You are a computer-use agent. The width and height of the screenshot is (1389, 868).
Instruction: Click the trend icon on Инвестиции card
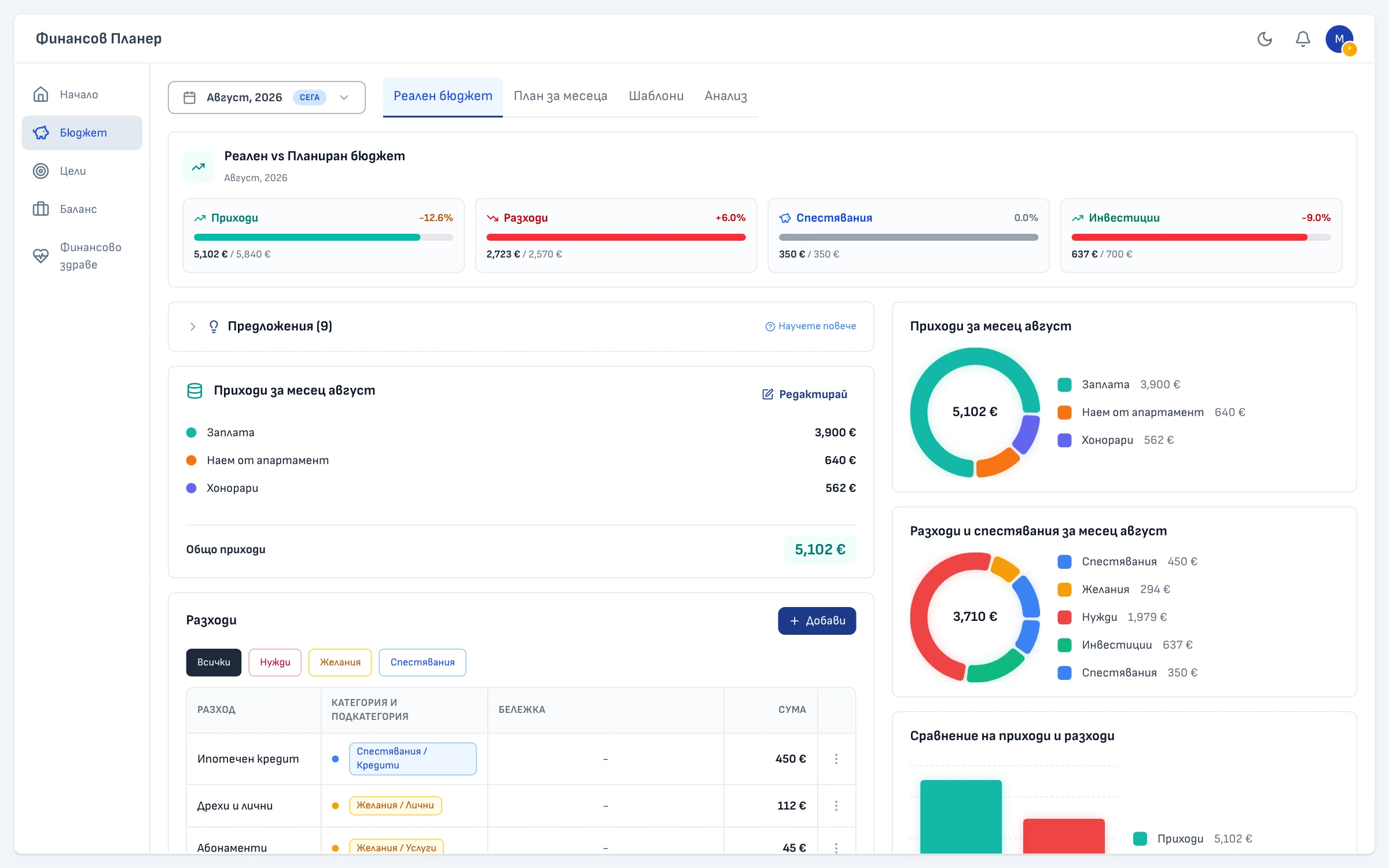(x=1078, y=218)
